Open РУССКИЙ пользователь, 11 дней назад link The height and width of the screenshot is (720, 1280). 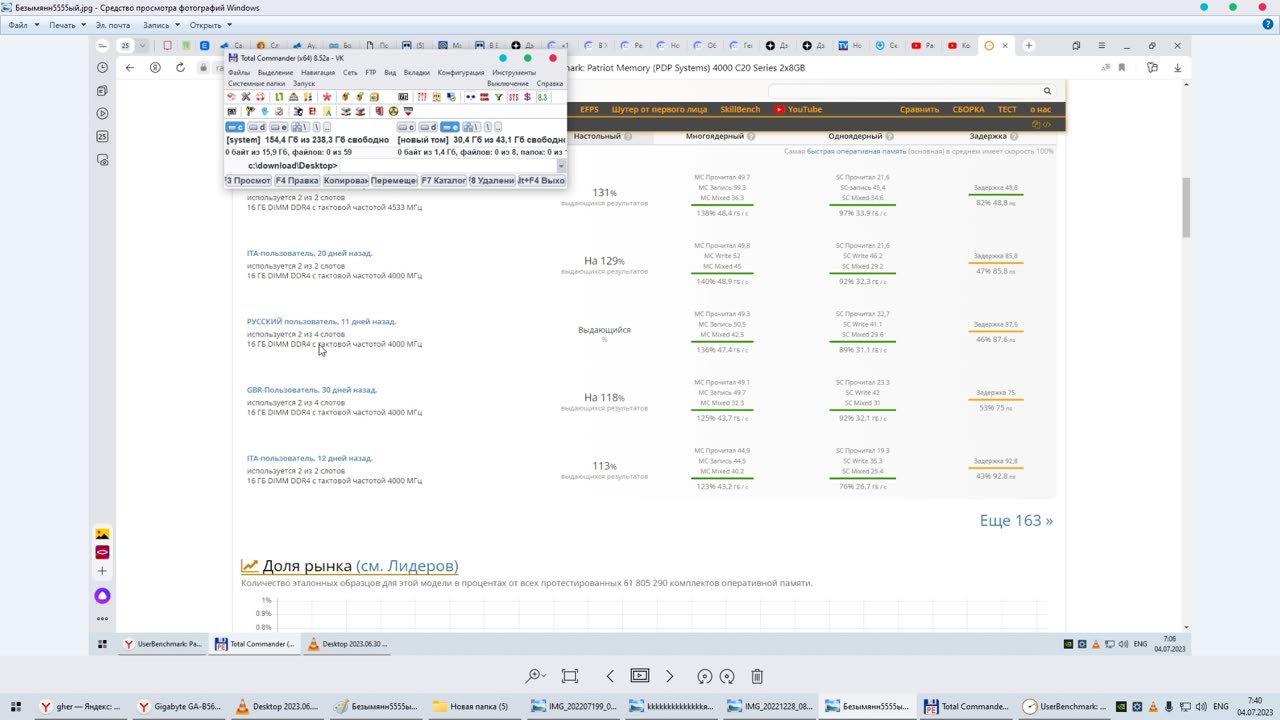click(x=321, y=322)
